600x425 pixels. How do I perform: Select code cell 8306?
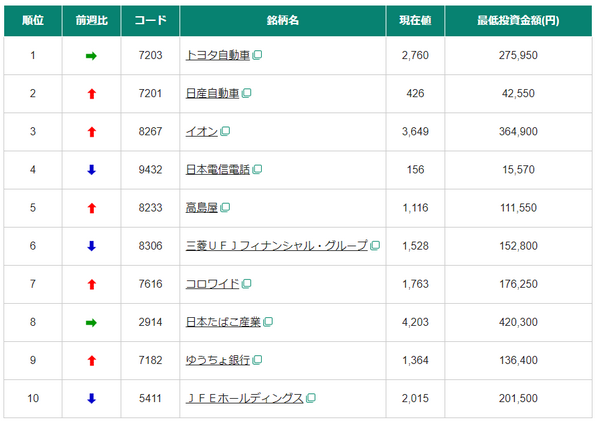(150, 246)
